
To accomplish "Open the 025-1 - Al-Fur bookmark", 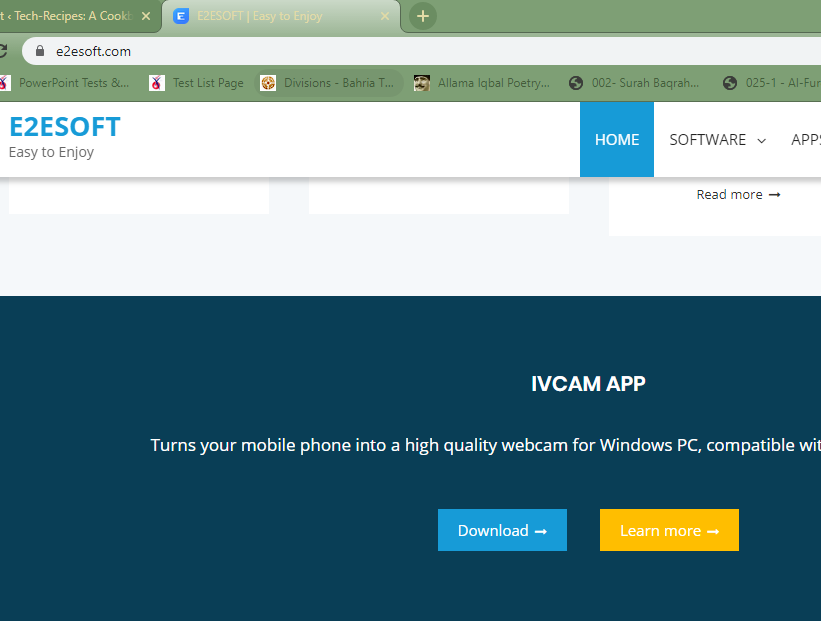I will point(771,83).
